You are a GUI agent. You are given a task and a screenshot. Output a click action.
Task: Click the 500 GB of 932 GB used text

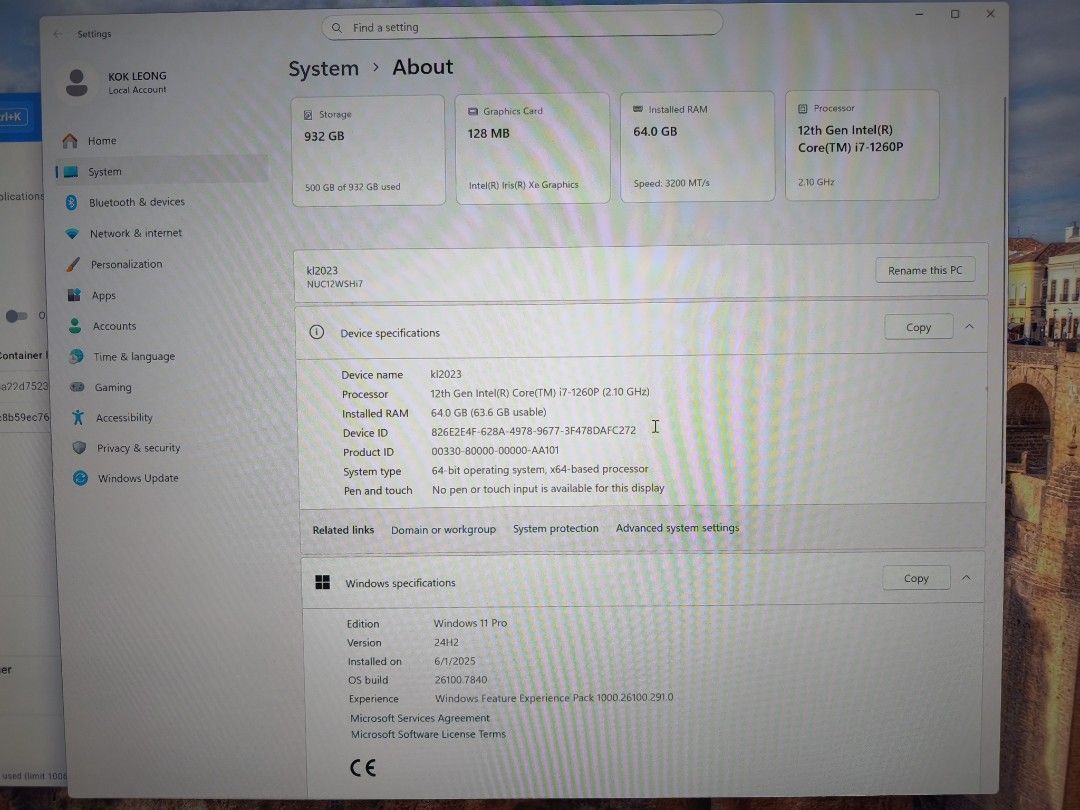[x=353, y=187]
